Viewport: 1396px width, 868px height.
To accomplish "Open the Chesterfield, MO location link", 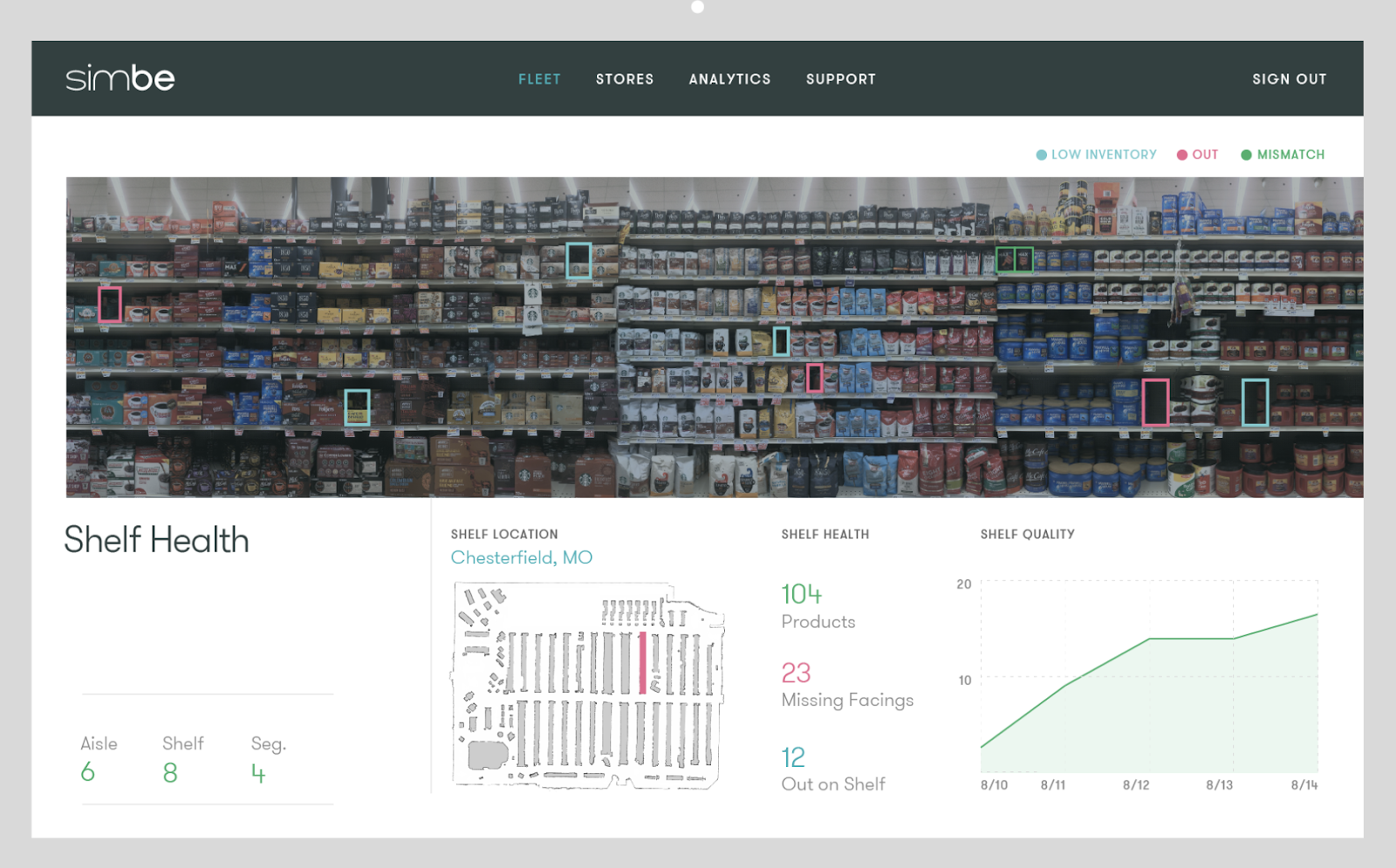I will pyautogui.click(x=522, y=557).
